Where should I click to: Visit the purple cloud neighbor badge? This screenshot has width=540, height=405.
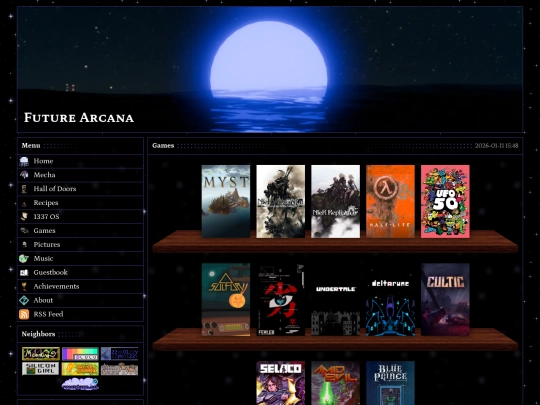coord(80,384)
